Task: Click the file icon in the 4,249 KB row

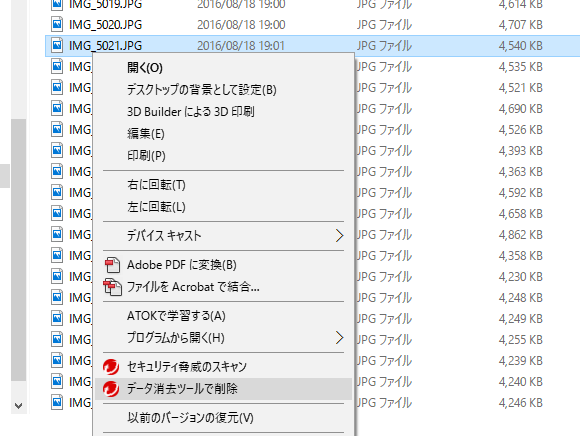Action: click(x=57, y=318)
